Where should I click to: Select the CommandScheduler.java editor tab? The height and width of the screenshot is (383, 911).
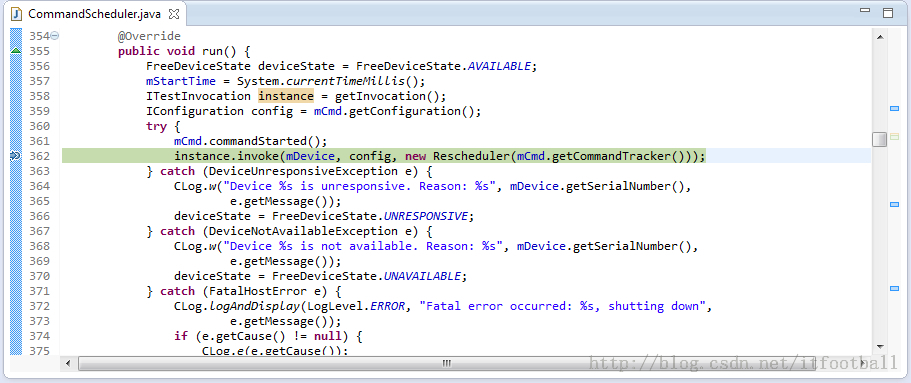point(95,13)
